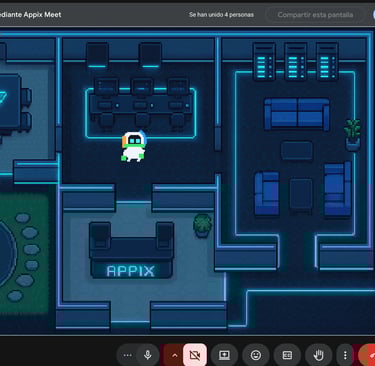Click the 'Se han unido 4 personas' notice
Screen dimensions: 375x366
pyautogui.click(x=221, y=15)
